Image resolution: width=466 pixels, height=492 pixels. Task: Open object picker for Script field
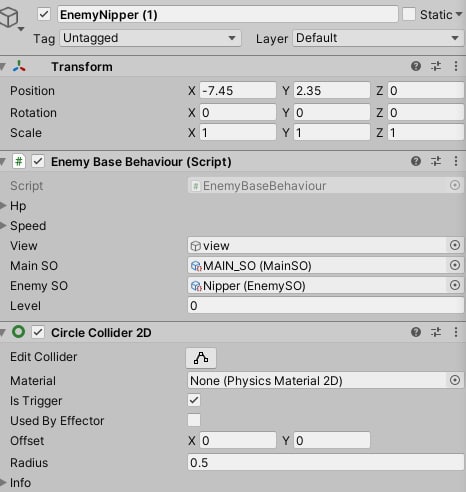pyautogui.click(x=455, y=185)
